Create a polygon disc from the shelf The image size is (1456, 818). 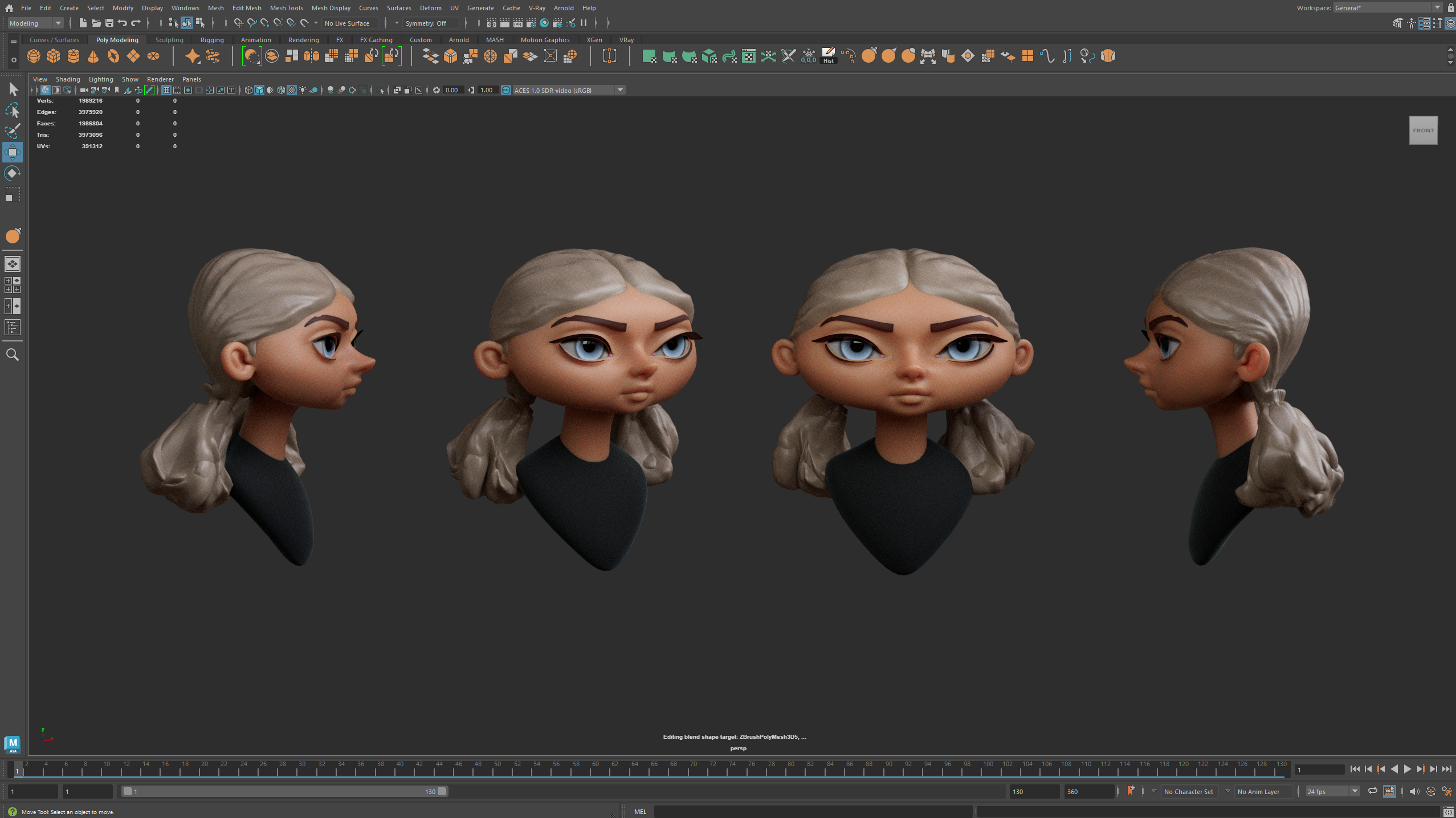pyautogui.click(x=153, y=56)
